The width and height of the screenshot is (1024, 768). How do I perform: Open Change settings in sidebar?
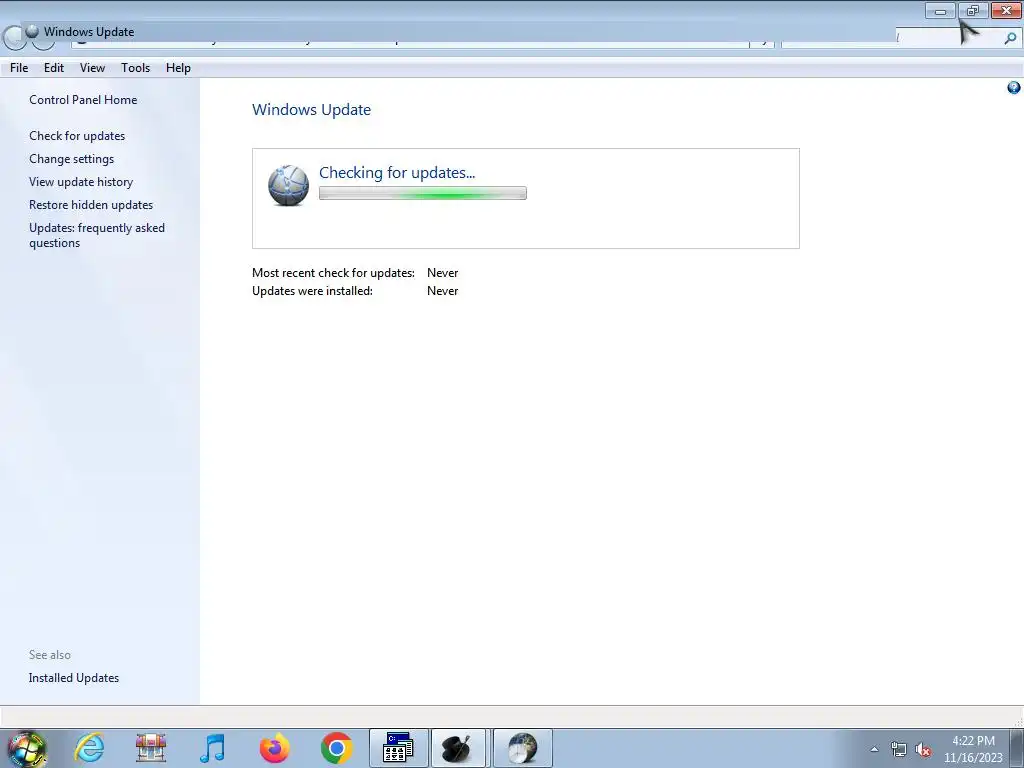[x=71, y=159]
